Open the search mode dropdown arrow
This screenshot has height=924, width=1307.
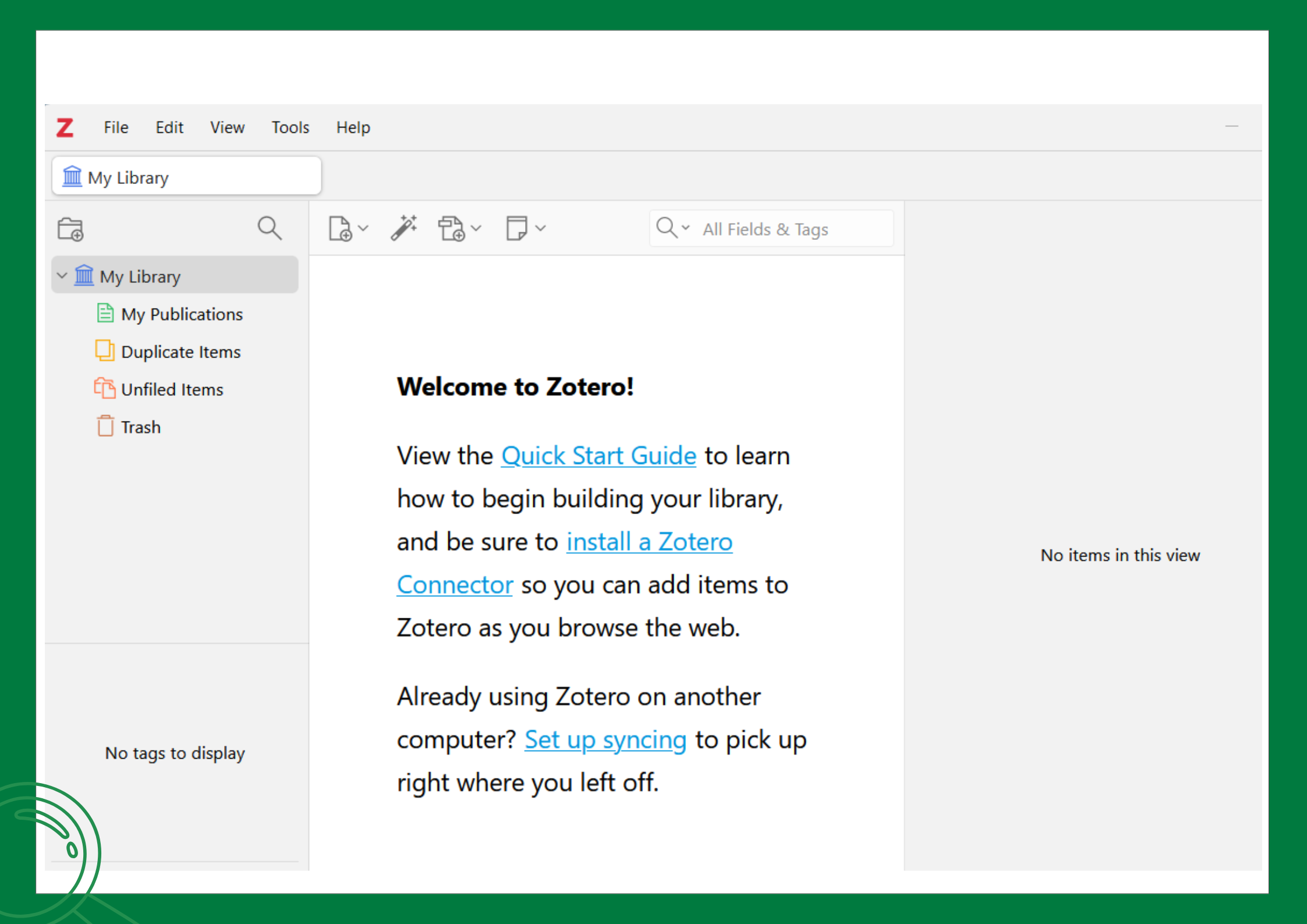coord(686,228)
